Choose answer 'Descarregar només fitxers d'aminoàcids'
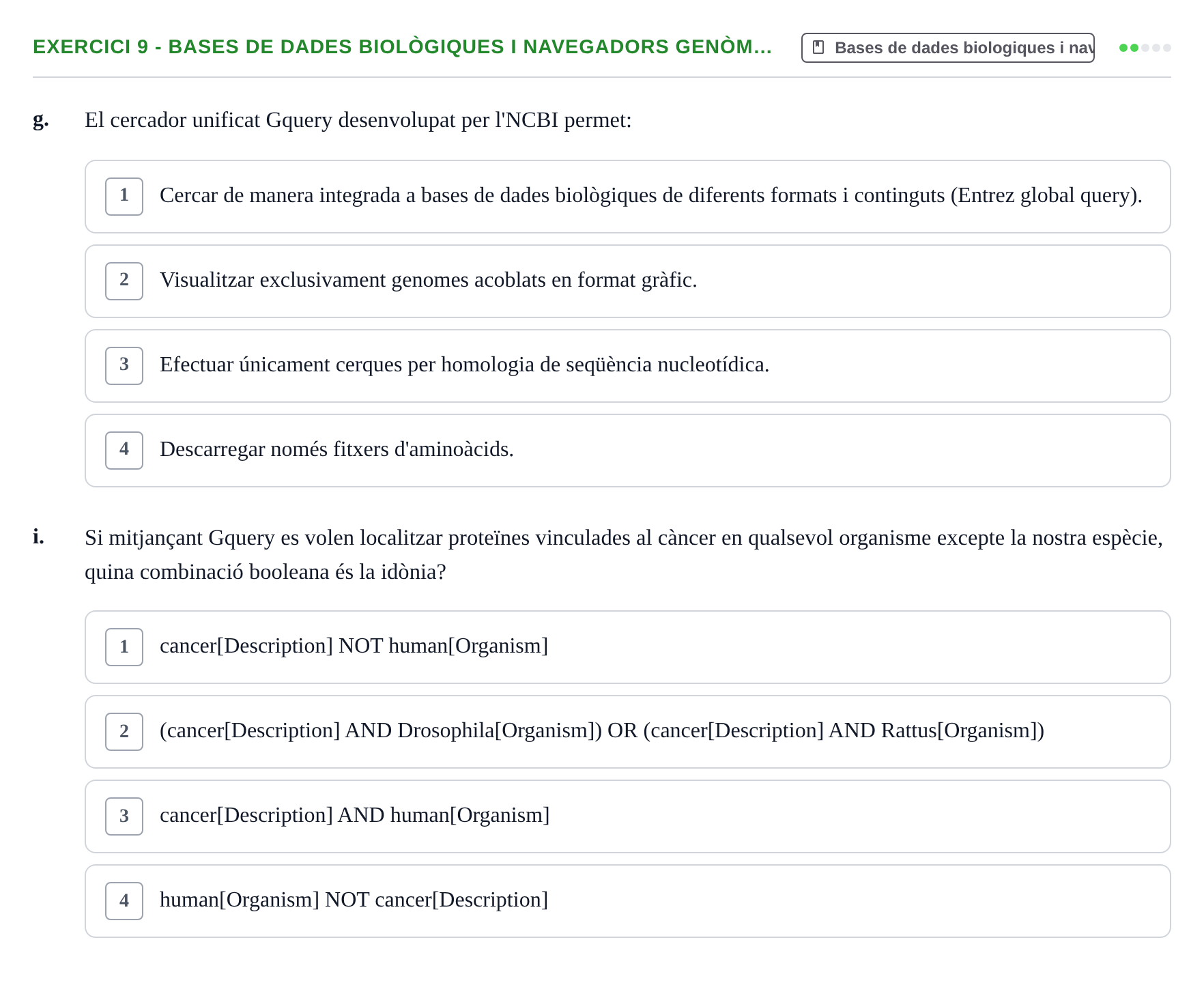 (x=627, y=451)
